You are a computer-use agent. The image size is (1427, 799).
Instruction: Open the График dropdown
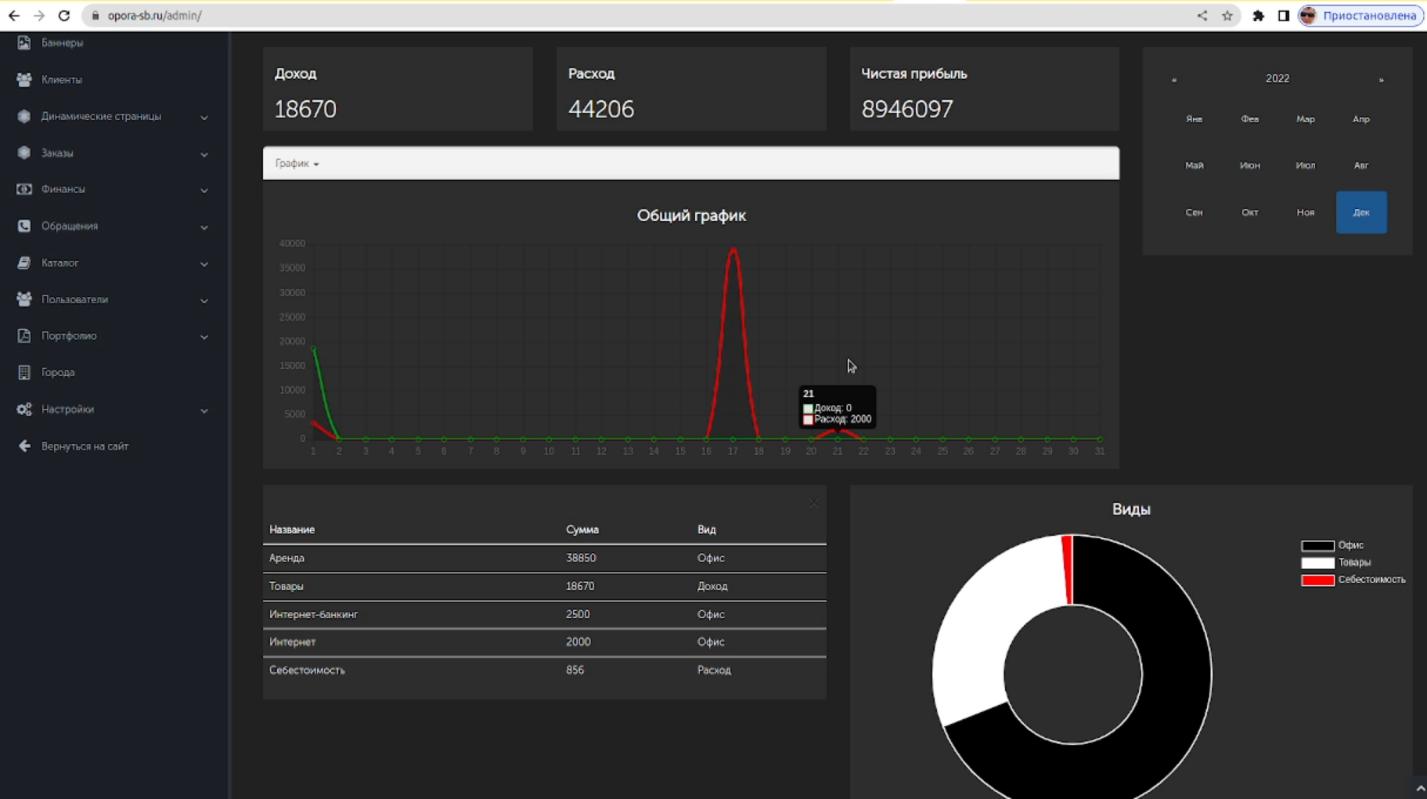coord(297,164)
